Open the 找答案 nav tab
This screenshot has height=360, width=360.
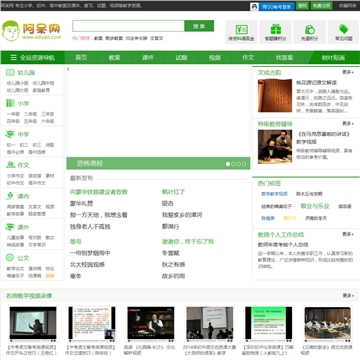[284, 57]
